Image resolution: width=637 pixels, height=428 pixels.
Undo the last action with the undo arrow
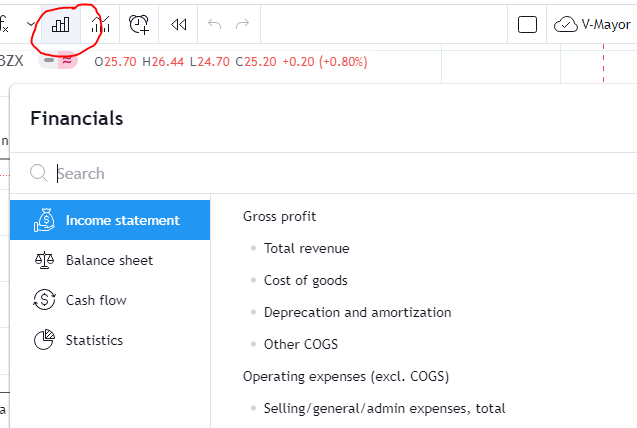tap(214, 24)
